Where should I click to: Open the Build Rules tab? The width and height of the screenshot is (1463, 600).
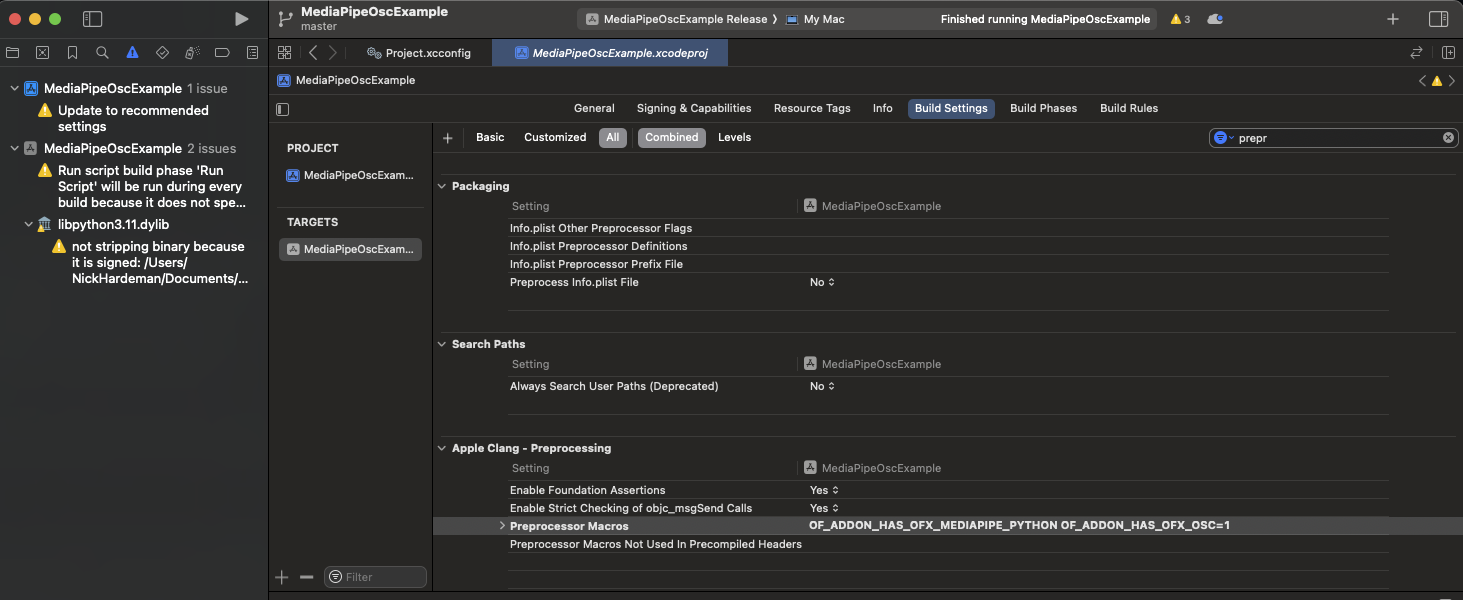(x=1129, y=108)
